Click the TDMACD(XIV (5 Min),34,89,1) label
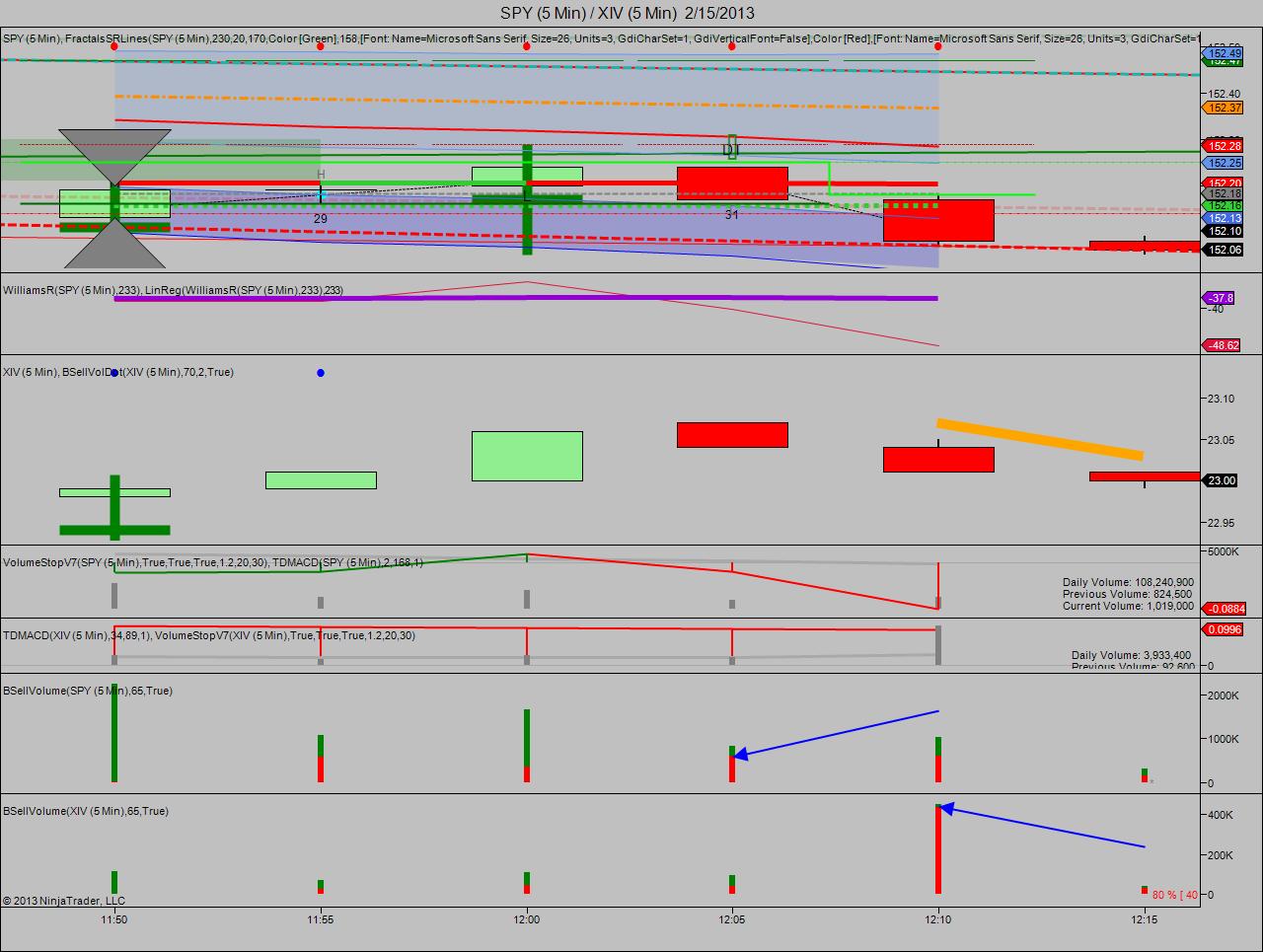This screenshot has width=1263, height=952. (77, 635)
